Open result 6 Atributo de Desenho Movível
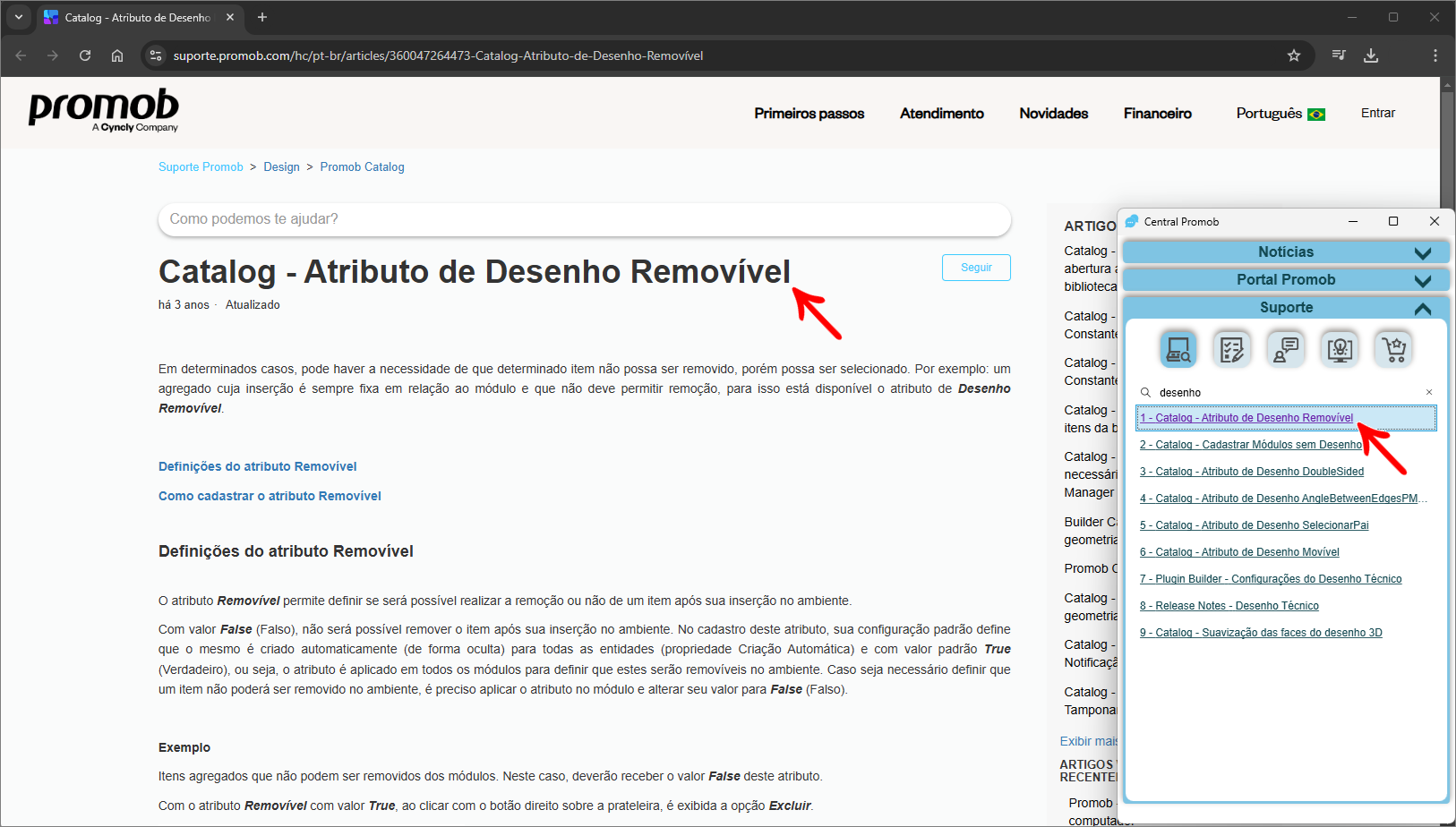 coord(1239,552)
